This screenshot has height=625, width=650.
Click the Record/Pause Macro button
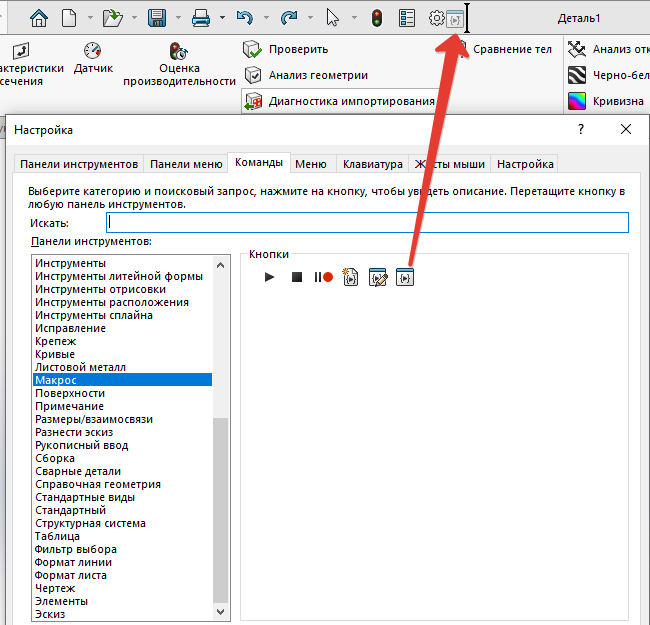point(324,277)
